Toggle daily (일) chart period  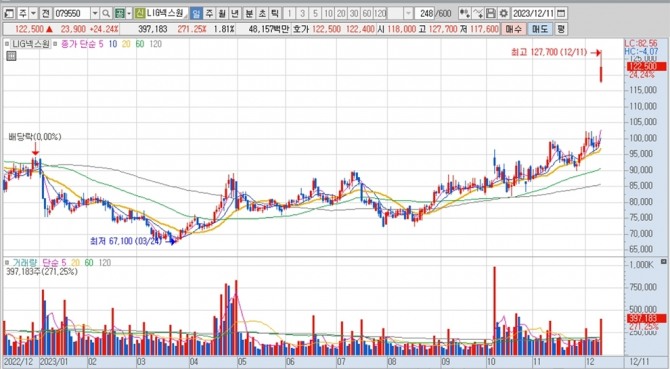pyautogui.click(x=196, y=14)
